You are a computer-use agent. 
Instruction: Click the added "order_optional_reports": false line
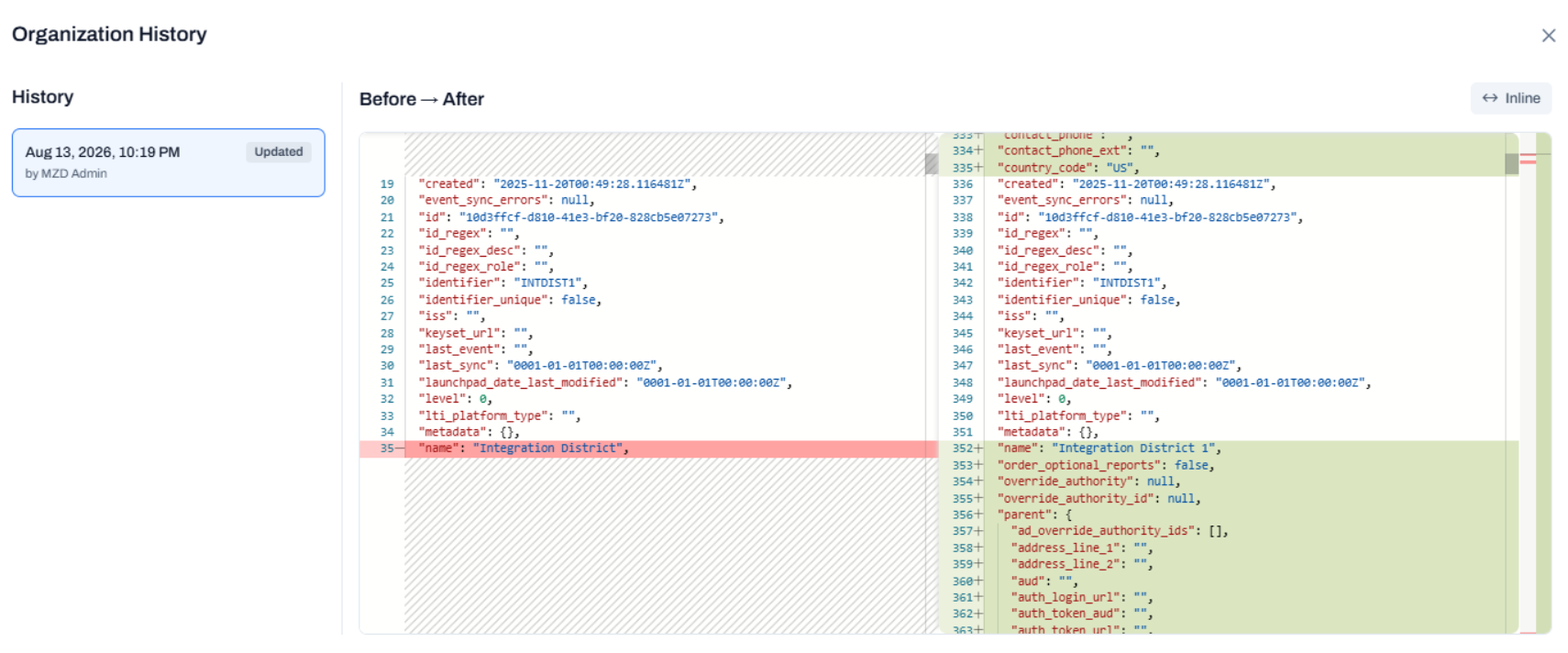(x=1105, y=465)
